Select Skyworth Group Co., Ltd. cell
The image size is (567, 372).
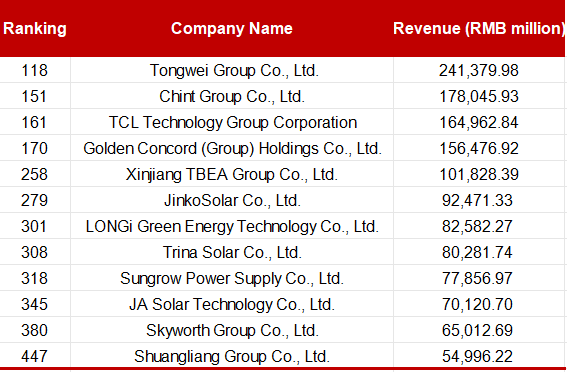(x=232, y=330)
